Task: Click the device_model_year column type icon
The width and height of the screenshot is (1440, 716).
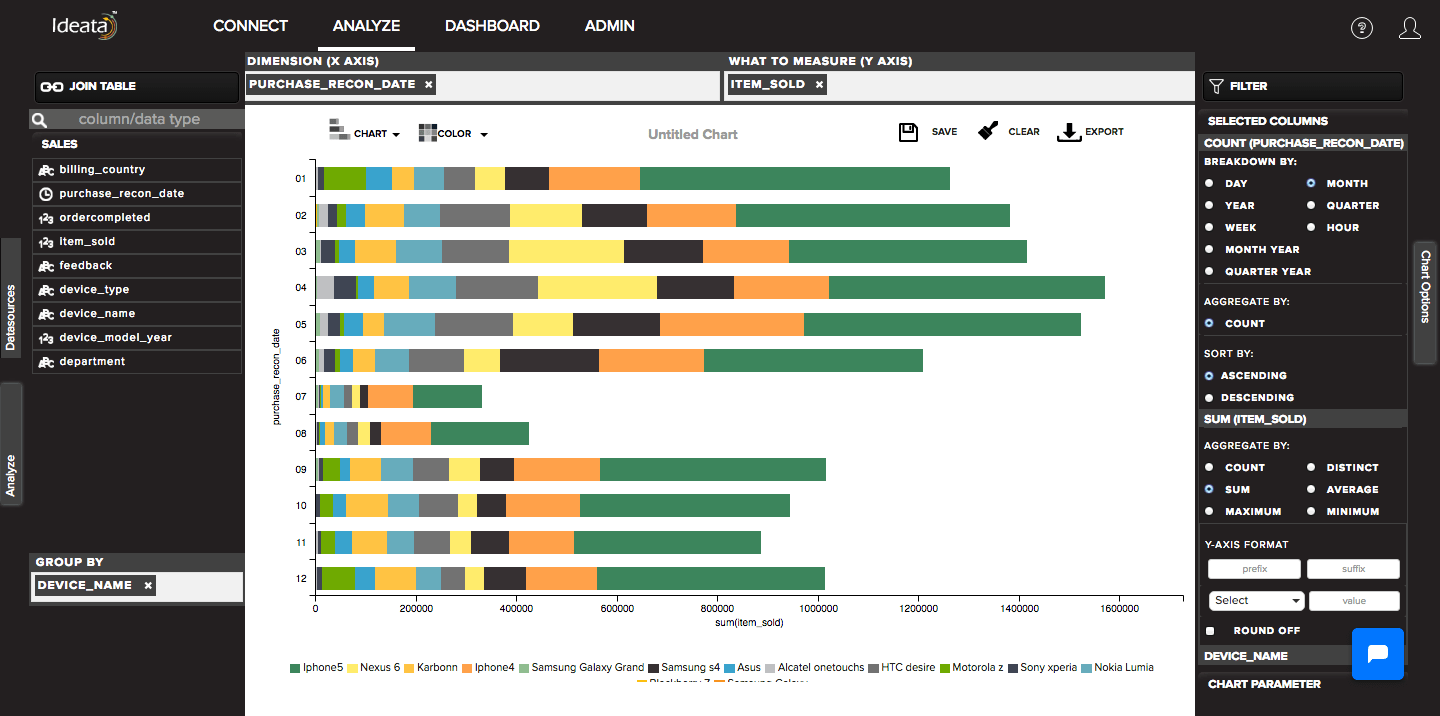Action: 46,338
